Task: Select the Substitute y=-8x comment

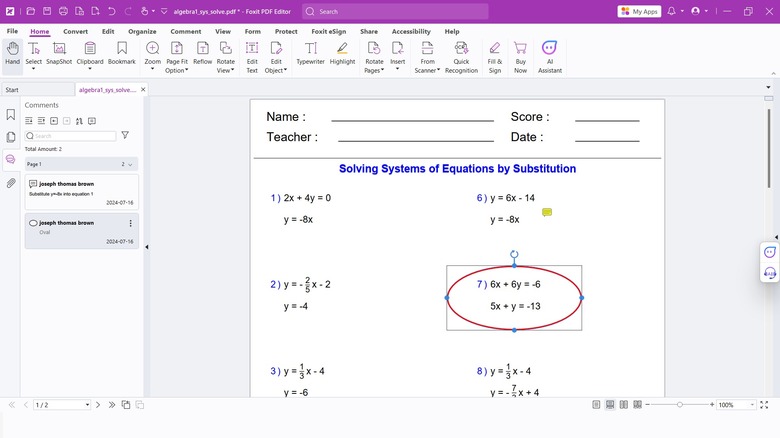Action: click(x=82, y=192)
